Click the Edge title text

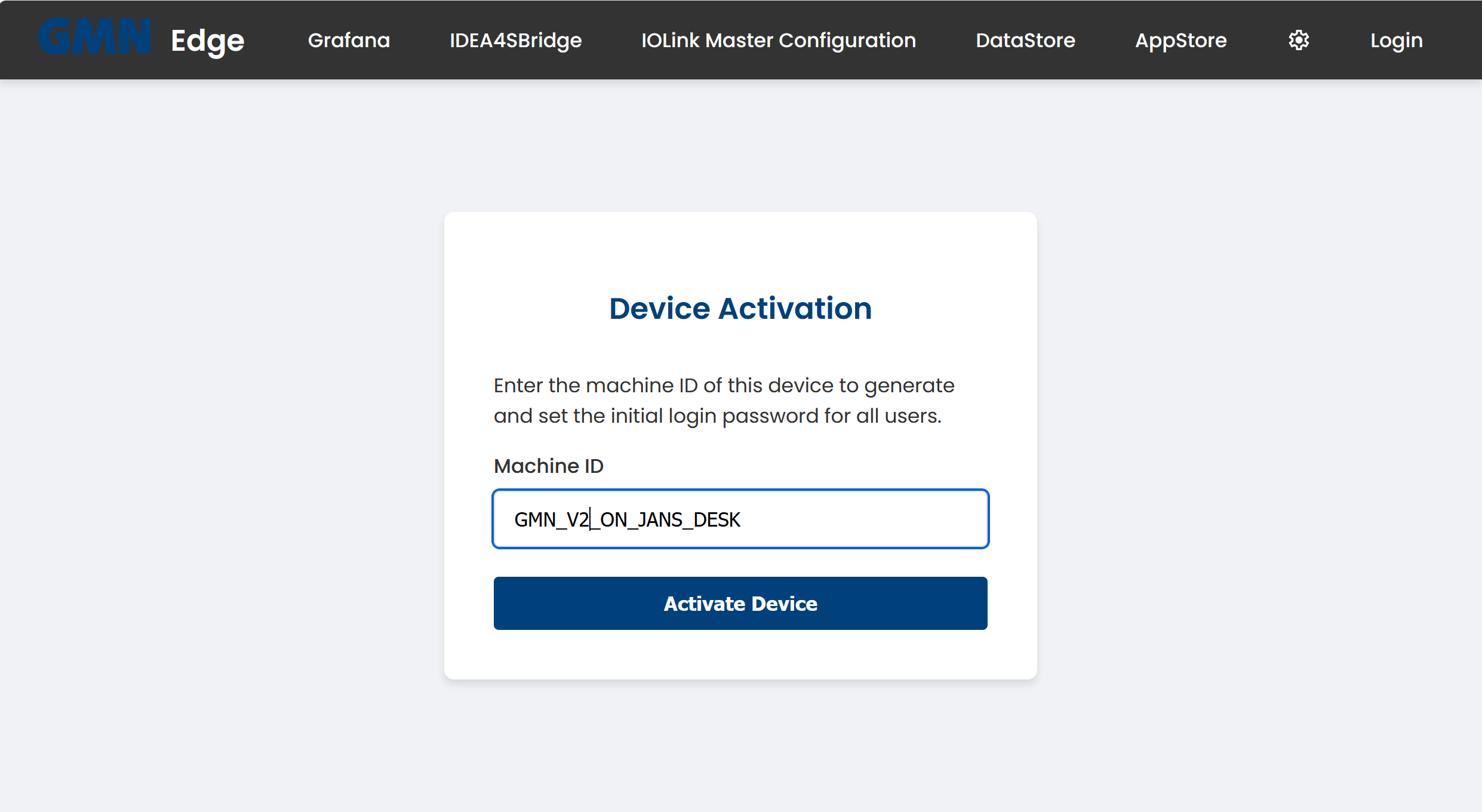coord(207,41)
